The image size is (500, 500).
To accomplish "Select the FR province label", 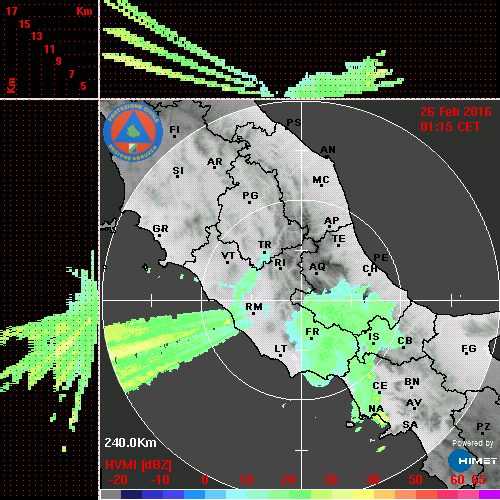I will pyautogui.click(x=312, y=332).
